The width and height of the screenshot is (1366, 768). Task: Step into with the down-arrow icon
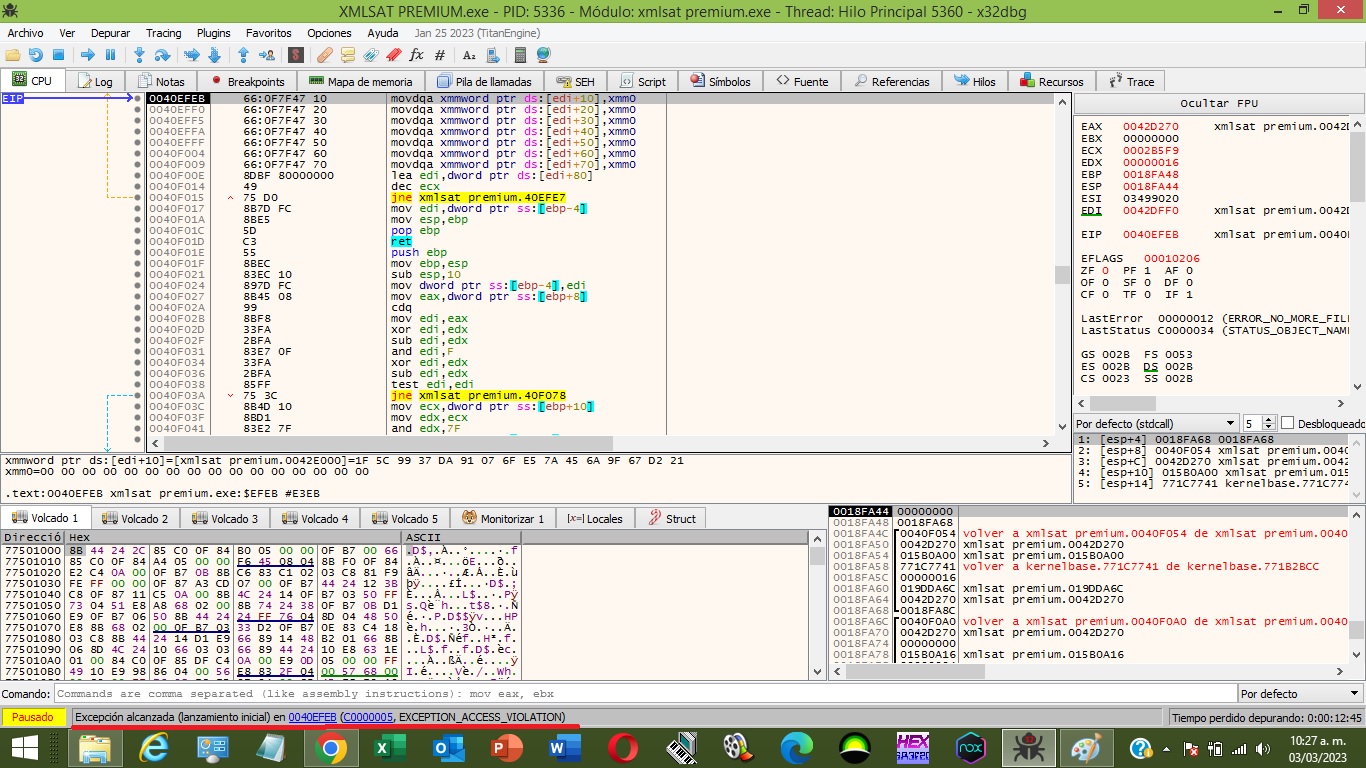tap(139, 55)
